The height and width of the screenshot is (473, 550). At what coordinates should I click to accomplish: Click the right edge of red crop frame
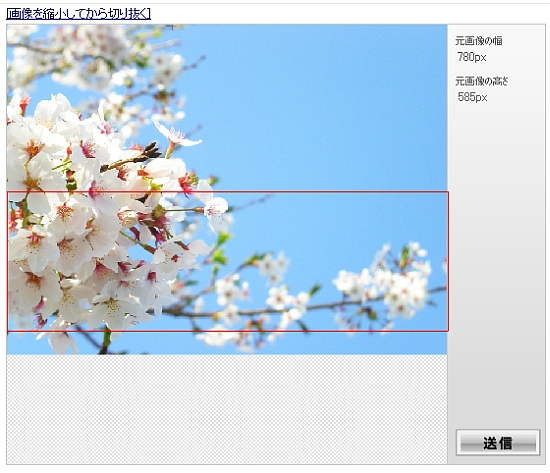[448, 261]
